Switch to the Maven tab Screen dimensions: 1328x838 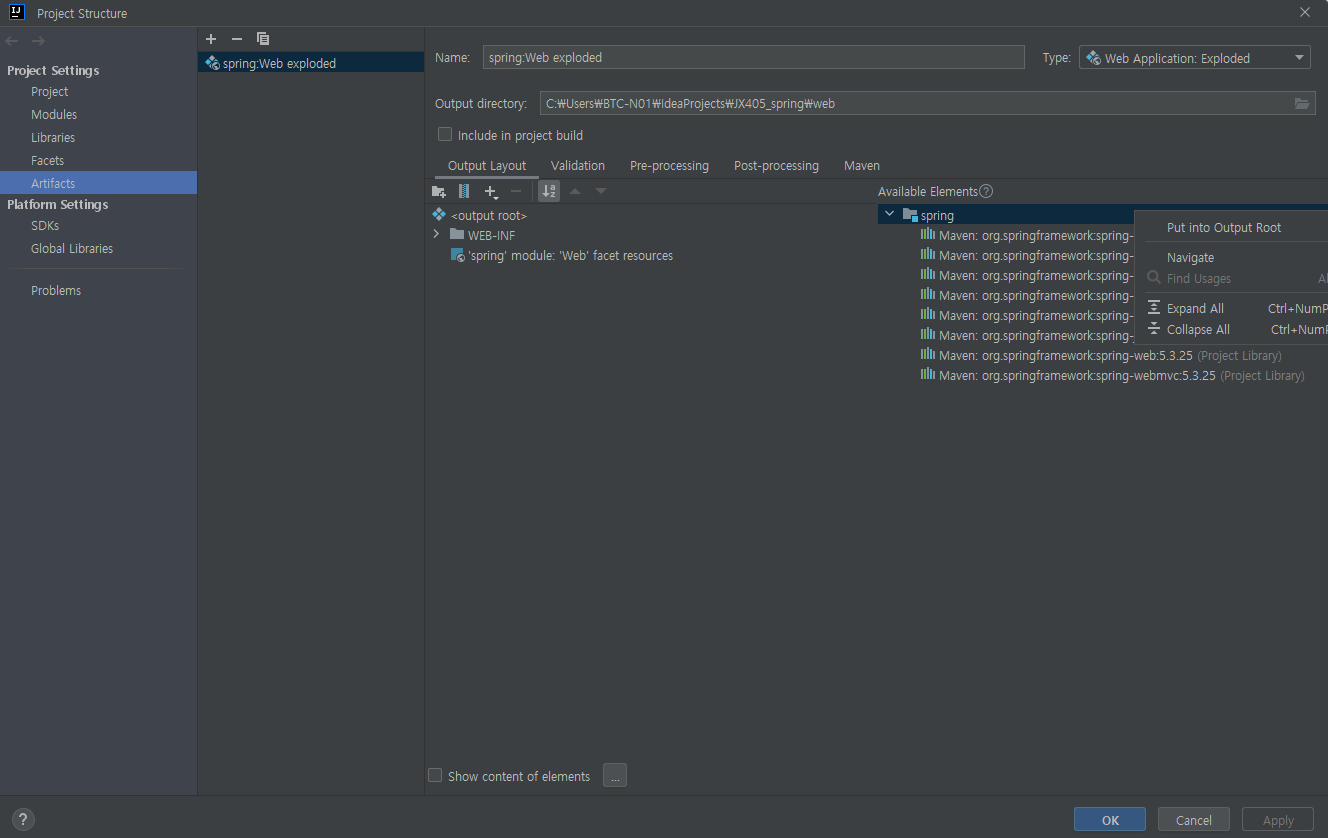tap(862, 166)
